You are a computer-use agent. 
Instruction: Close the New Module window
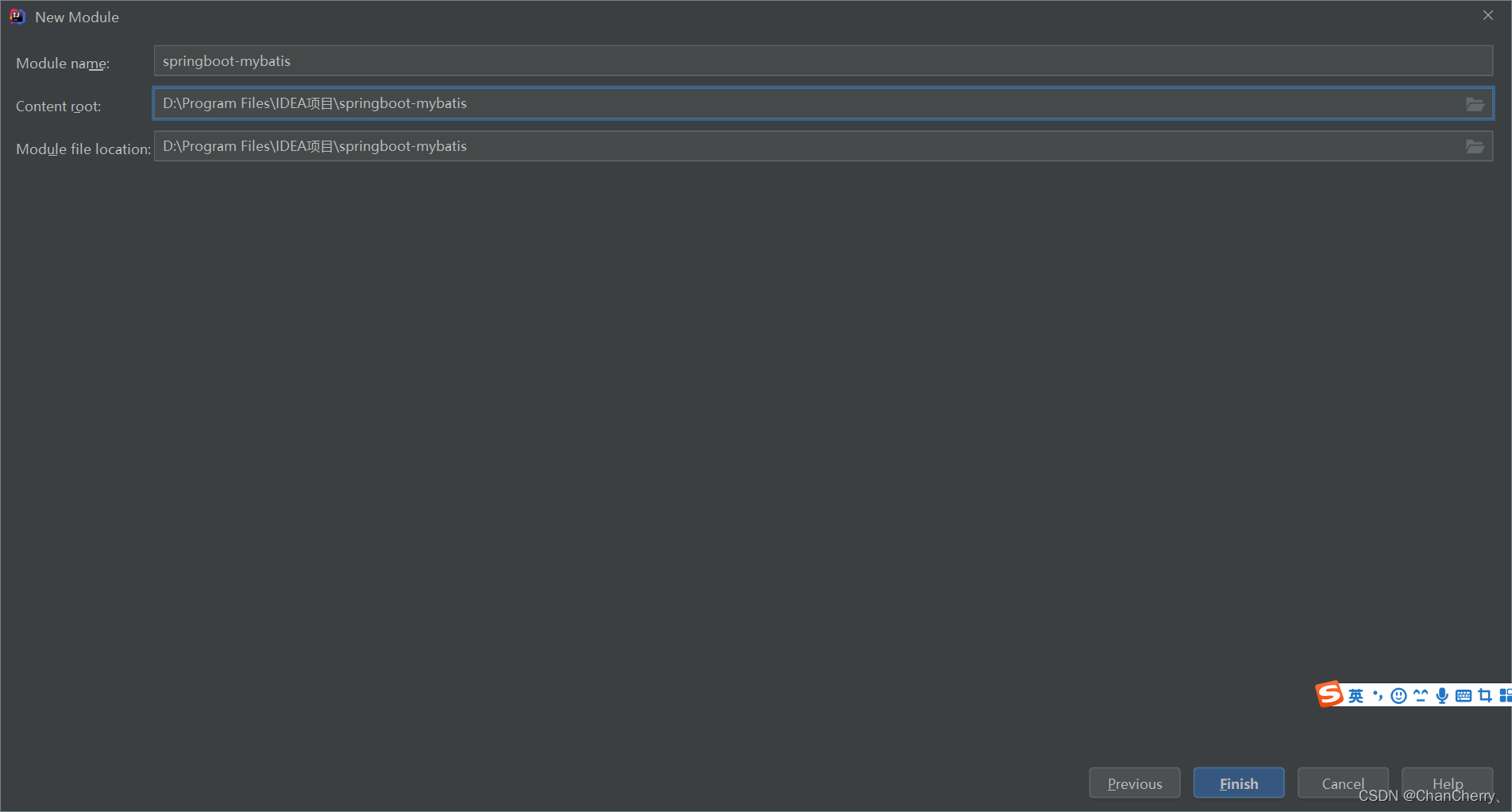[x=1488, y=16]
